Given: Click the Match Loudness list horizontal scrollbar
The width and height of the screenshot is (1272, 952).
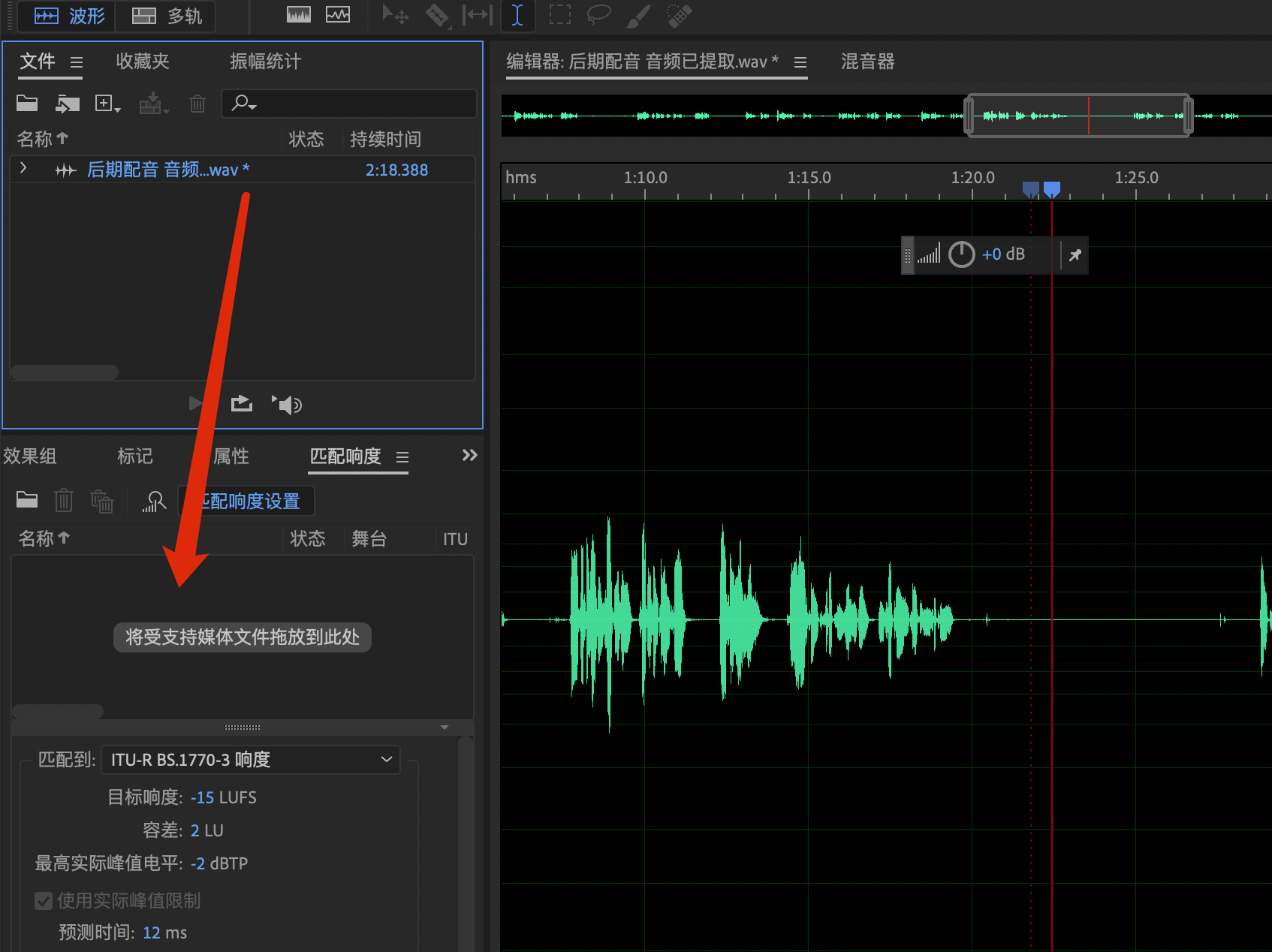Looking at the screenshot, I should tap(58, 711).
